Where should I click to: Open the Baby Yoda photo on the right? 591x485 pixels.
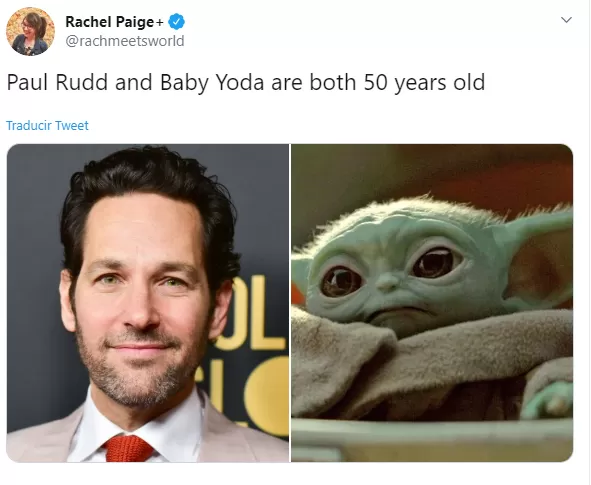(432, 303)
